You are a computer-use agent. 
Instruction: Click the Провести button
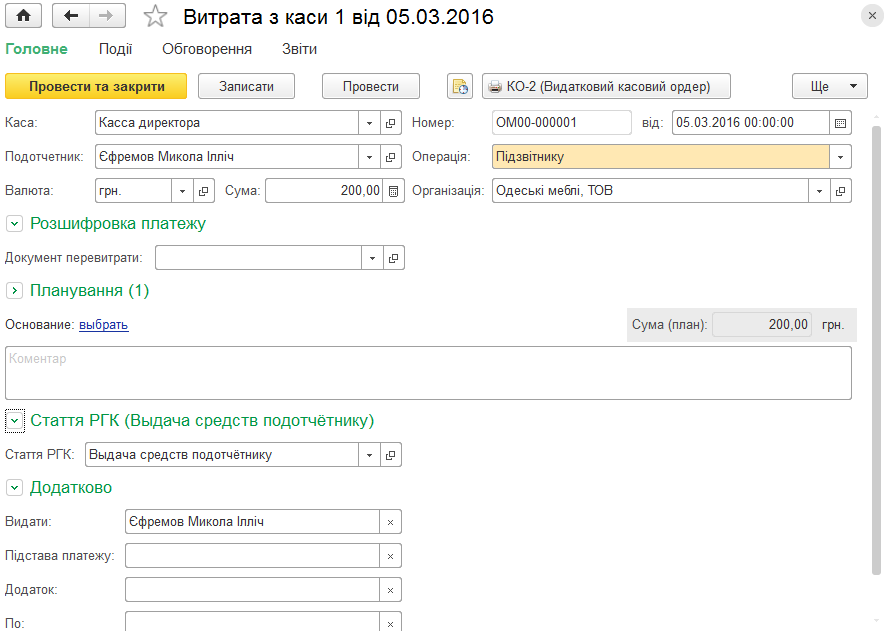371,86
